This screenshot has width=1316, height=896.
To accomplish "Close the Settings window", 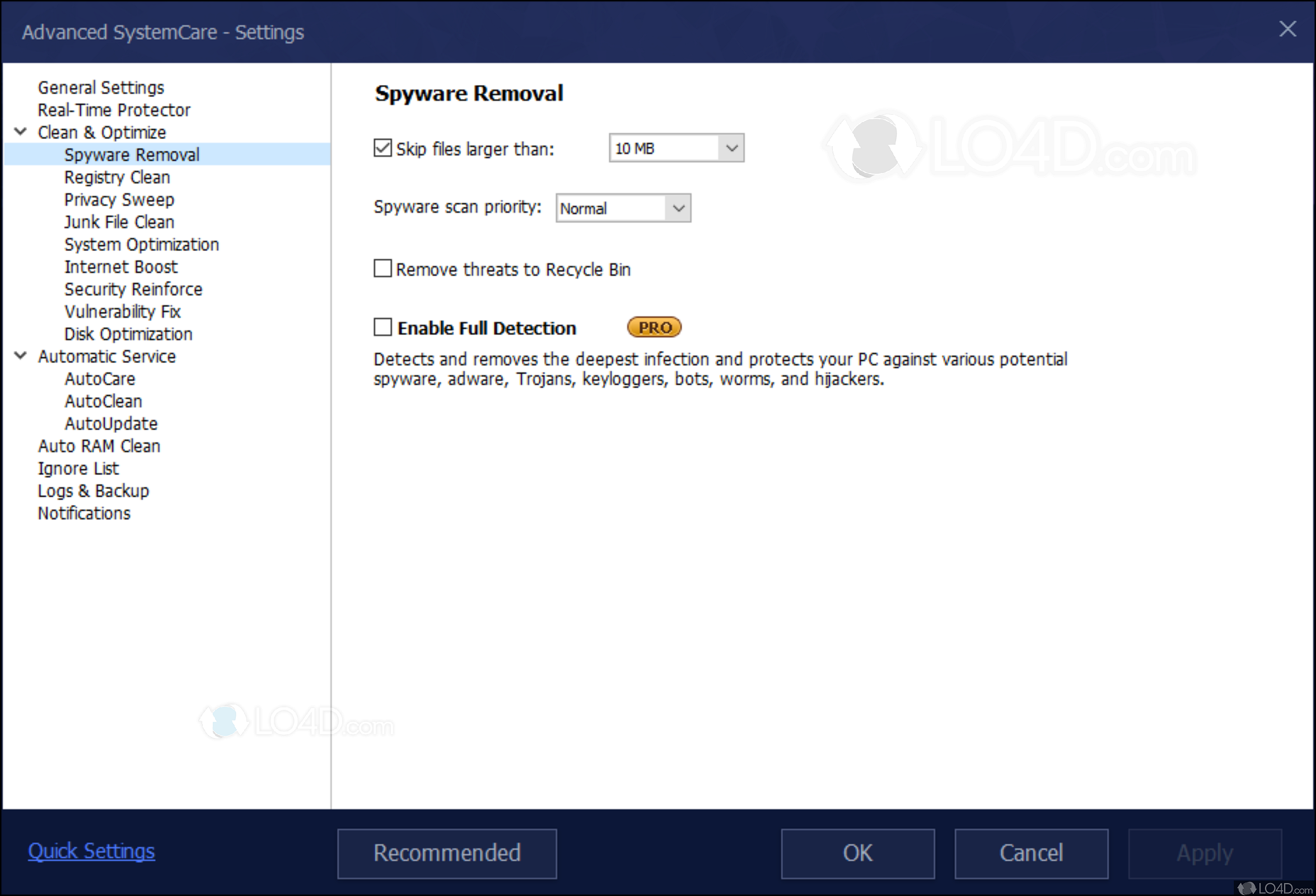I will [x=1287, y=29].
